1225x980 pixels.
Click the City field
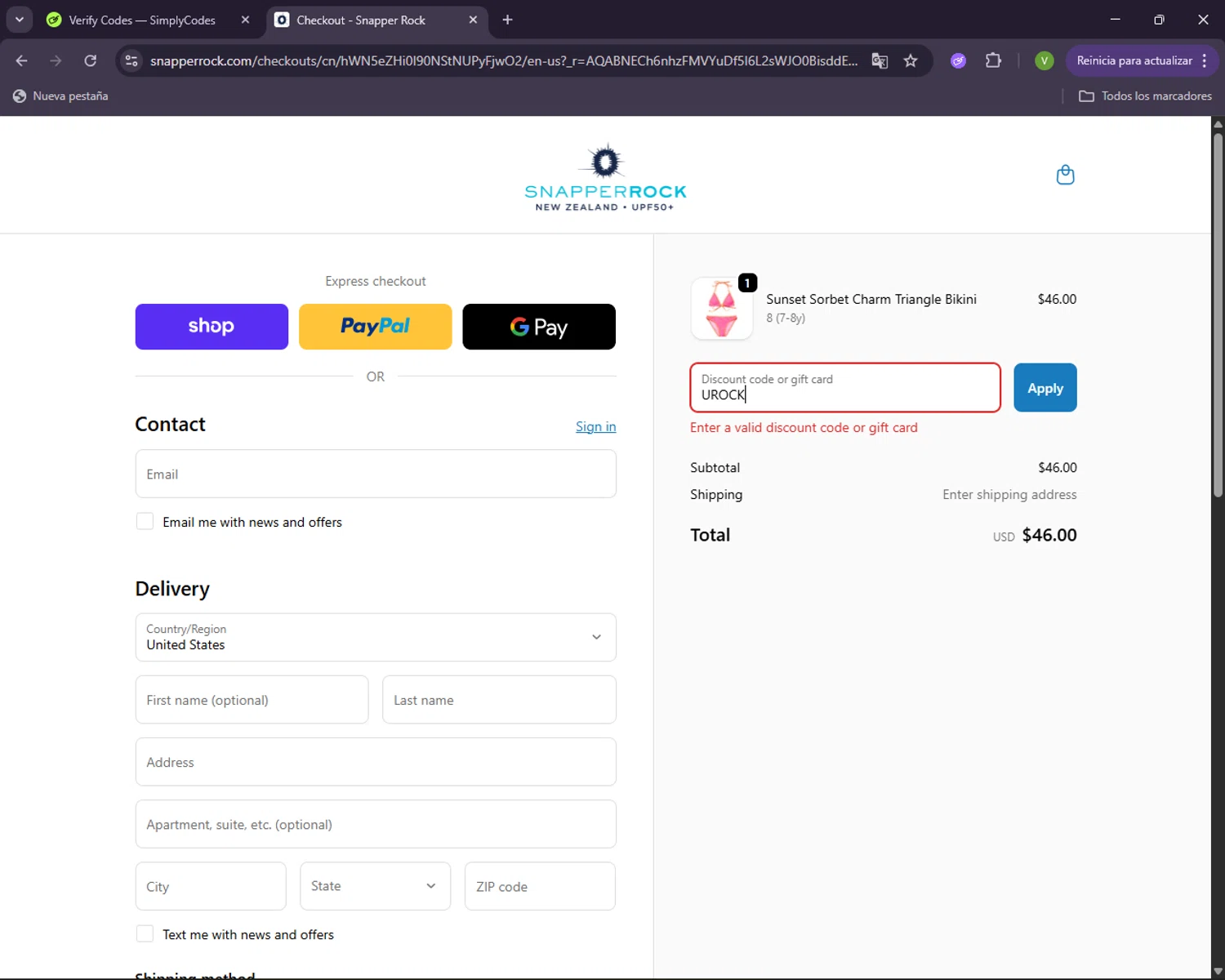tap(211, 886)
